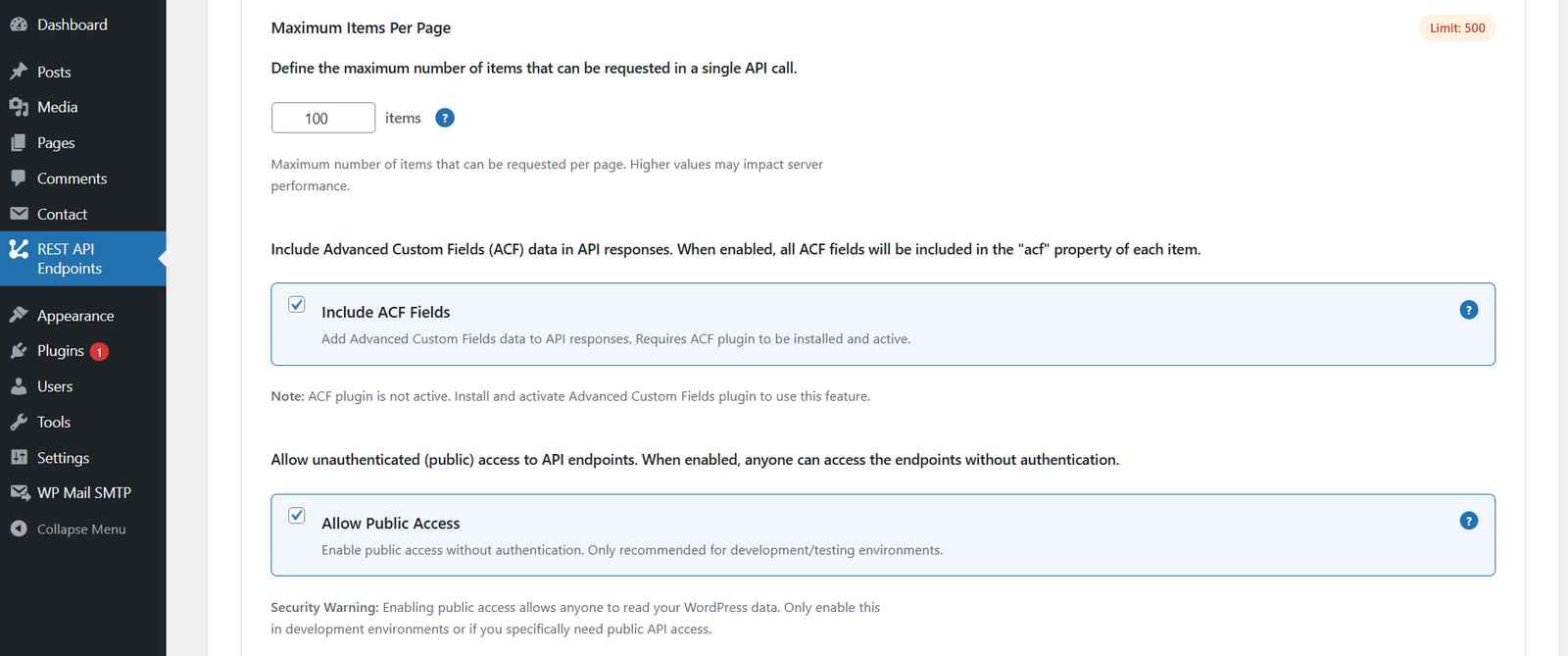Click the Posts pushpin icon
This screenshot has height=656, width=1568.
19,72
